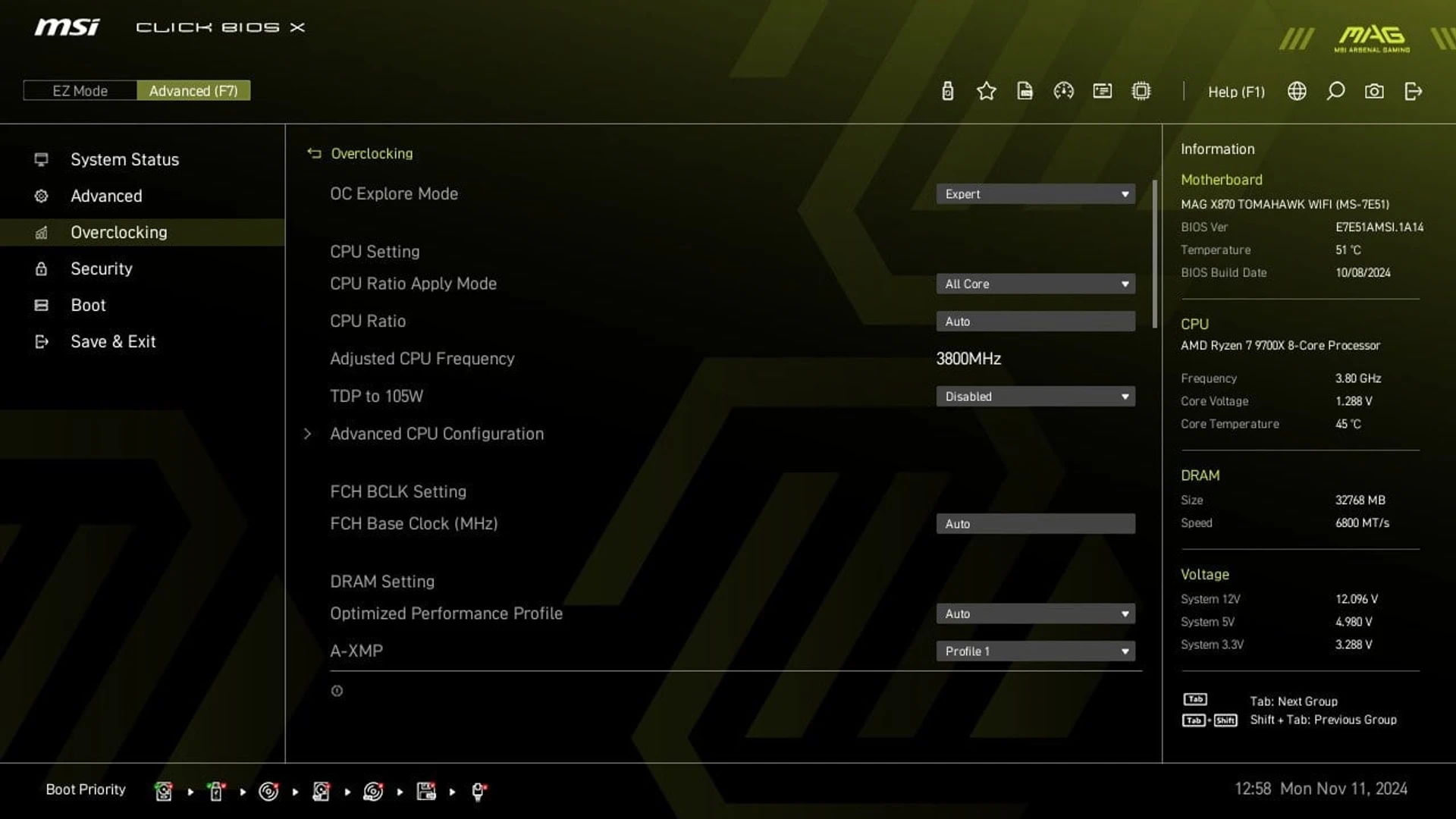The image size is (1456, 819).
Task: Click the lock icon beside Security
Action: (x=41, y=268)
